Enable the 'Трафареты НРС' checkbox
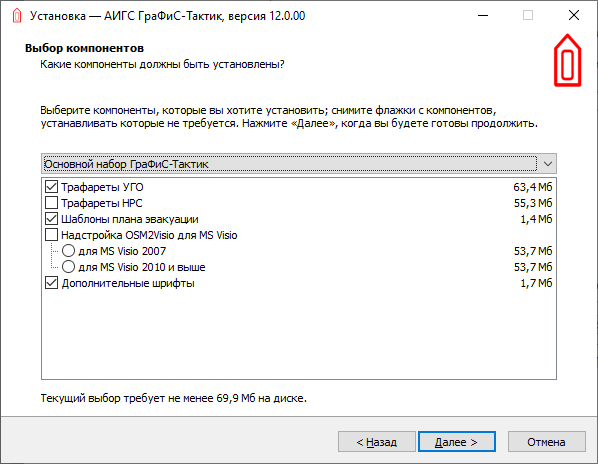Screen dimensions: 598x464 [51, 203]
